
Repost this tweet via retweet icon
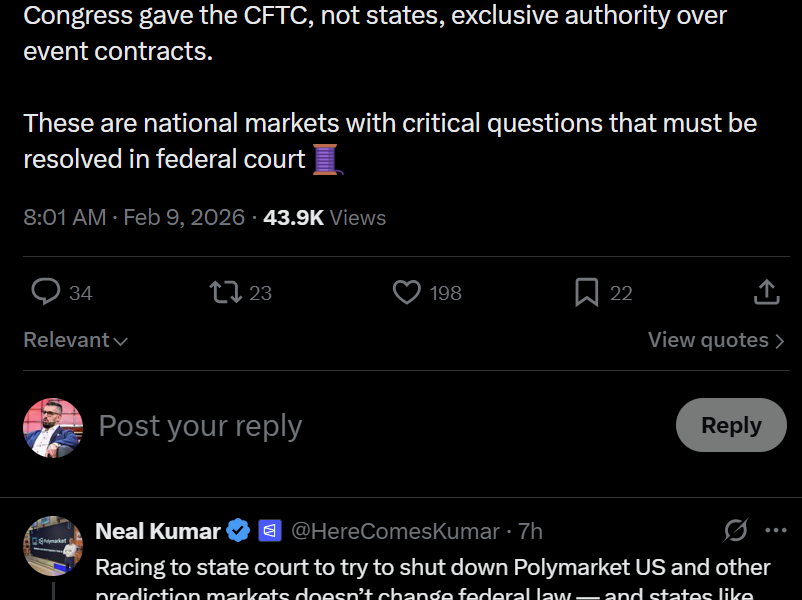(225, 292)
